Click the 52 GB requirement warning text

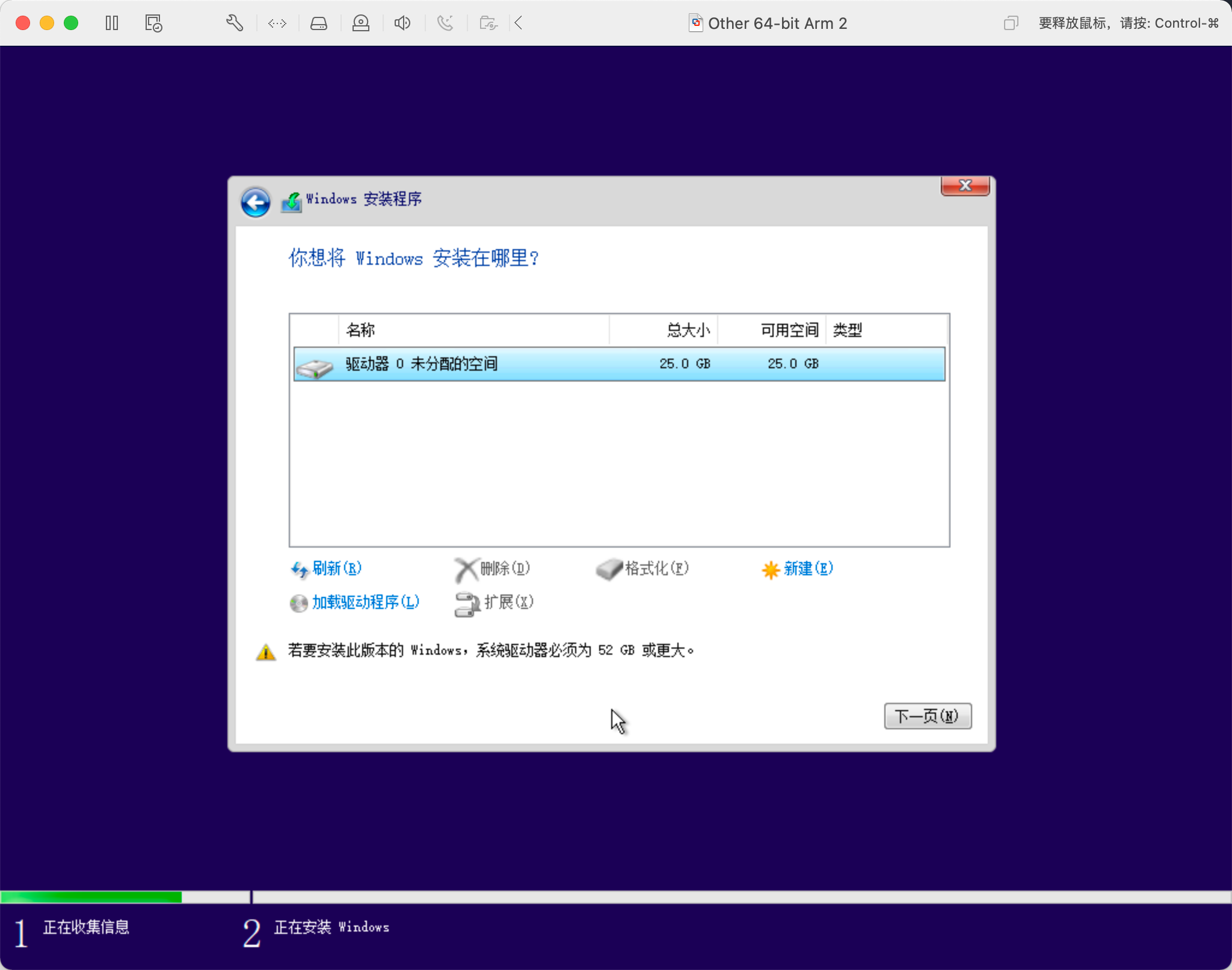491,650
